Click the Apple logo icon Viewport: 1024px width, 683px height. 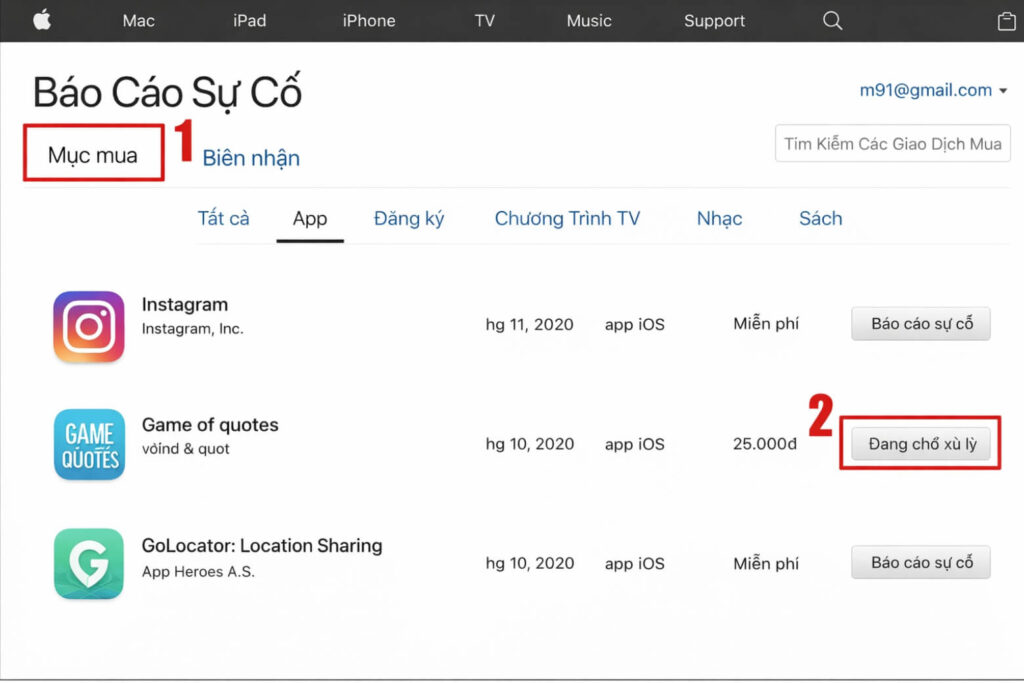(x=41, y=21)
